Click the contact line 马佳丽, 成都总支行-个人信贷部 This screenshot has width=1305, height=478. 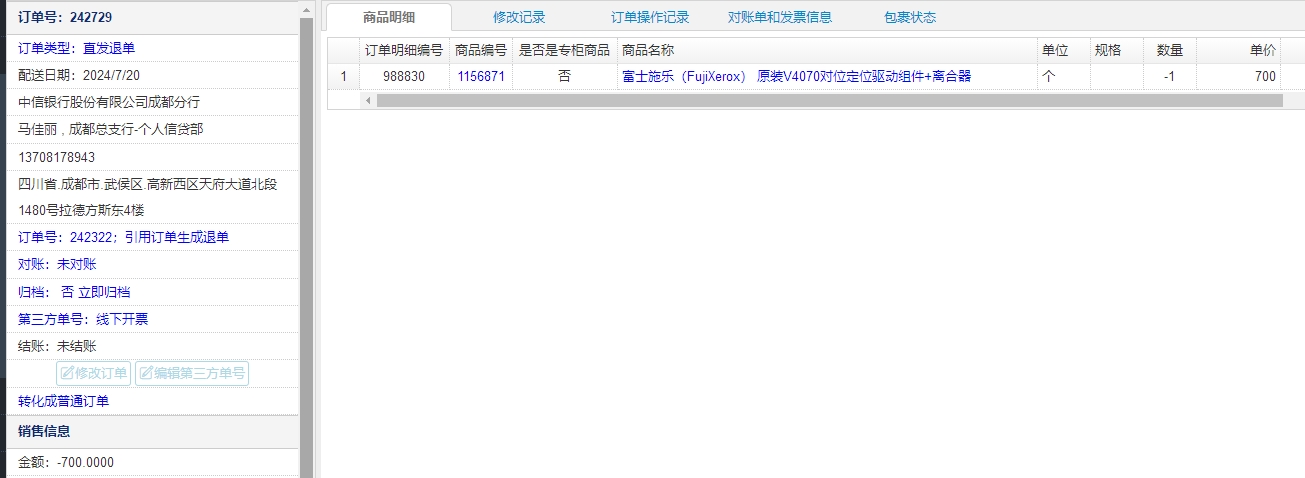[111, 129]
